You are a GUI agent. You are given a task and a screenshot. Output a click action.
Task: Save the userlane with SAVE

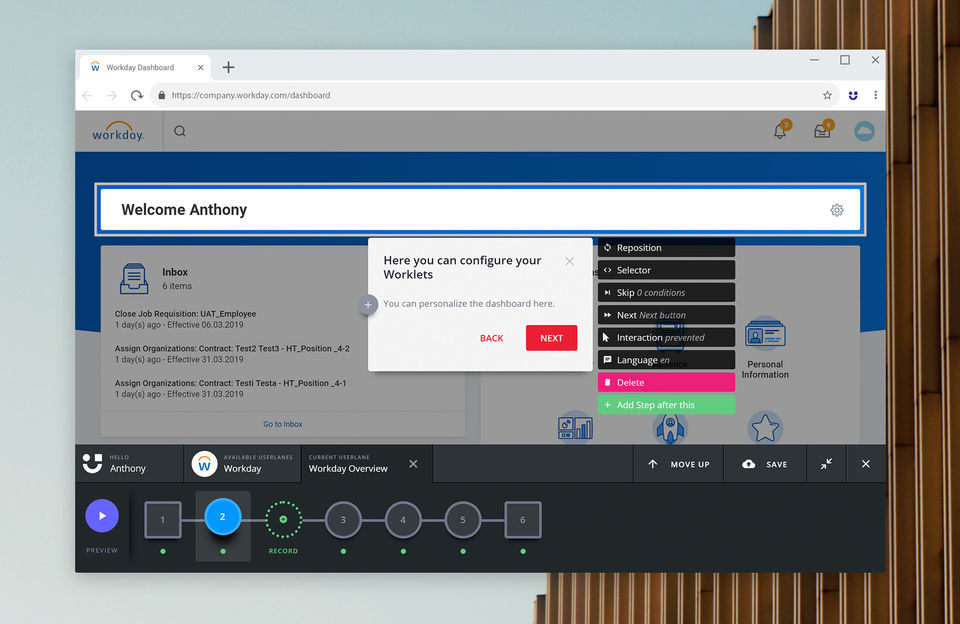765,464
